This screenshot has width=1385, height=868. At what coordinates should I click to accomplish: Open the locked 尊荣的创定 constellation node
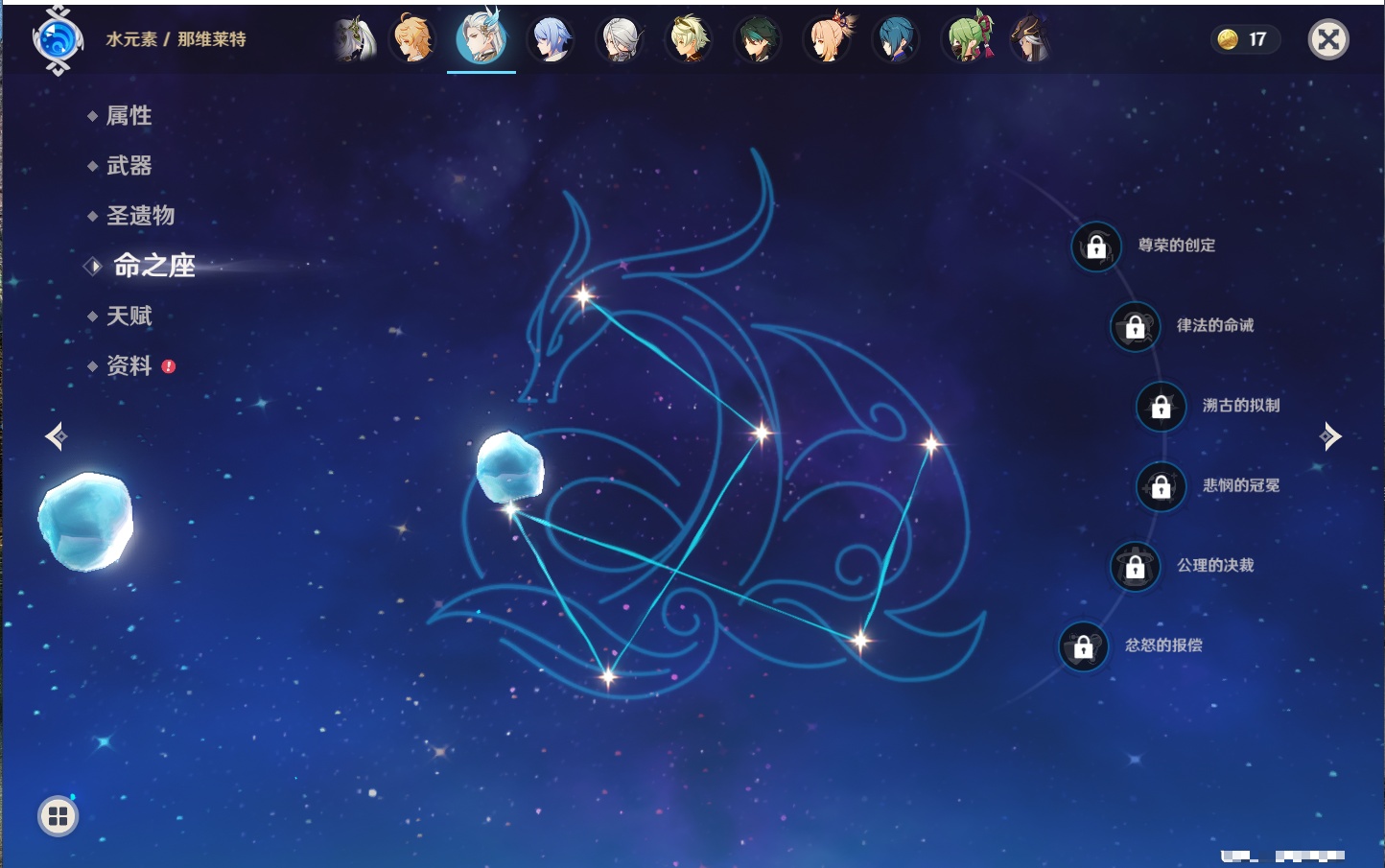pyautogui.click(x=1096, y=246)
